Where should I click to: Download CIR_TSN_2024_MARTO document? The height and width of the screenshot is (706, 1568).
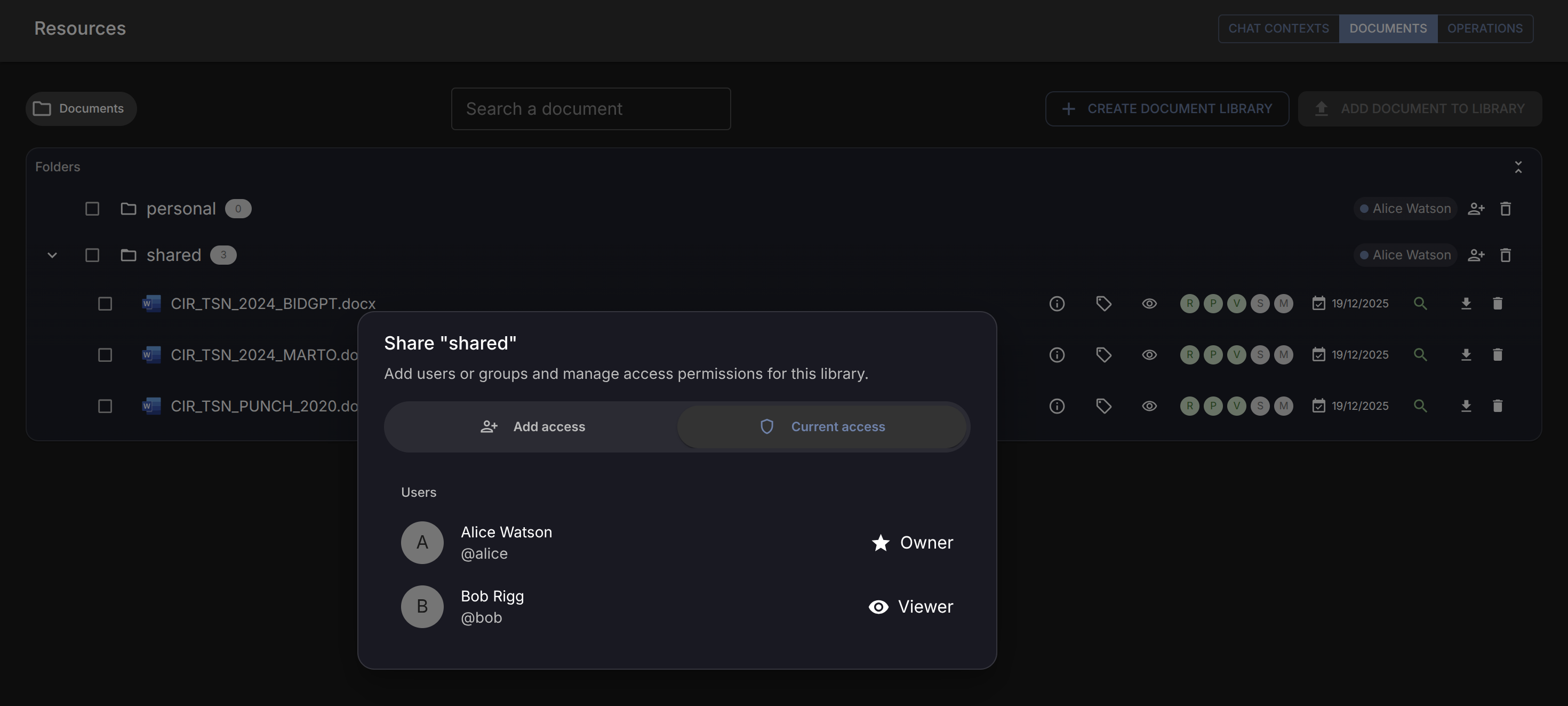[1466, 354]
